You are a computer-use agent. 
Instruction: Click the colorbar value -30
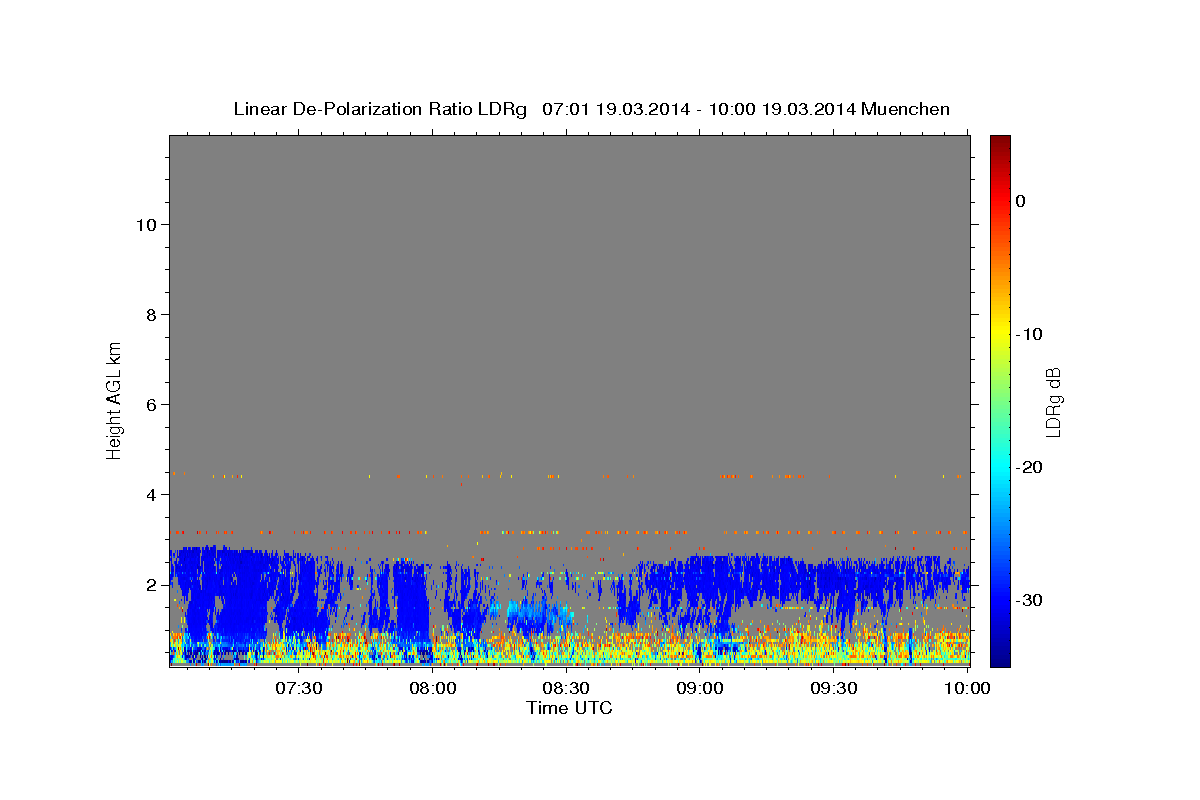click(1029, 600)
